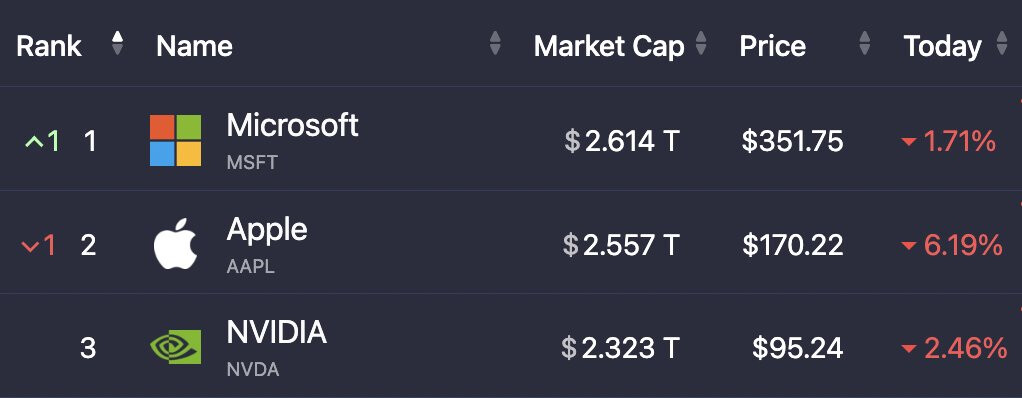Click Microsoft's $2.614 T market cap
This screenshot has width=1022, height=398.
tap(622, 141)
